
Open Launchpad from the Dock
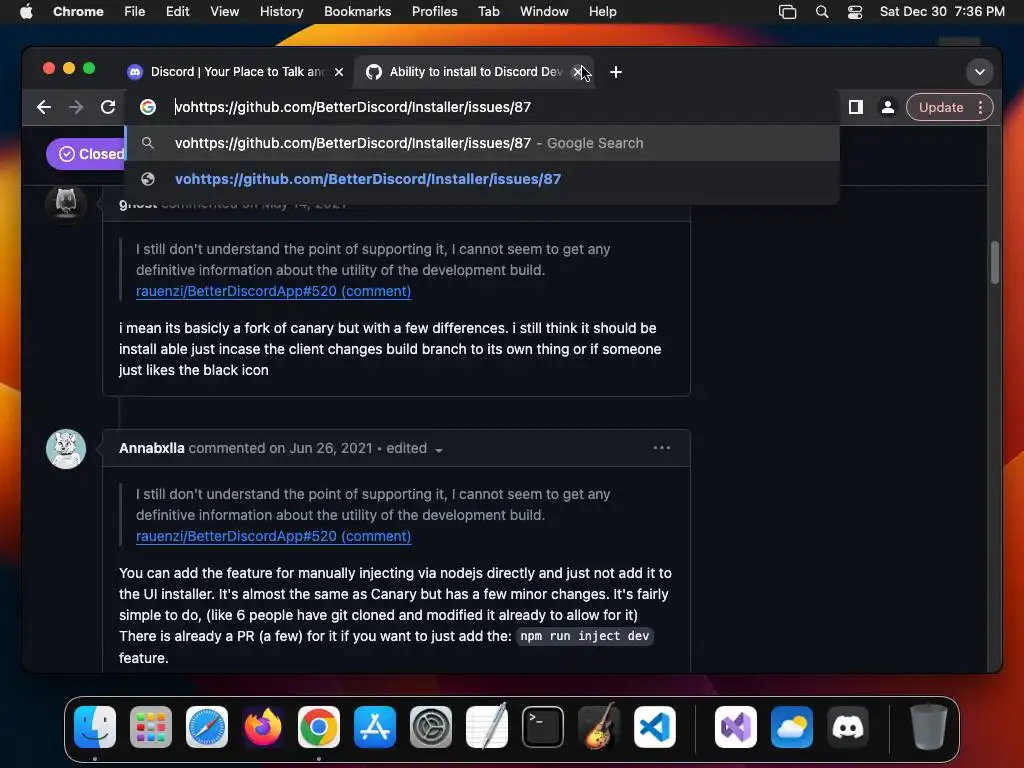click(x=151, y=727)
